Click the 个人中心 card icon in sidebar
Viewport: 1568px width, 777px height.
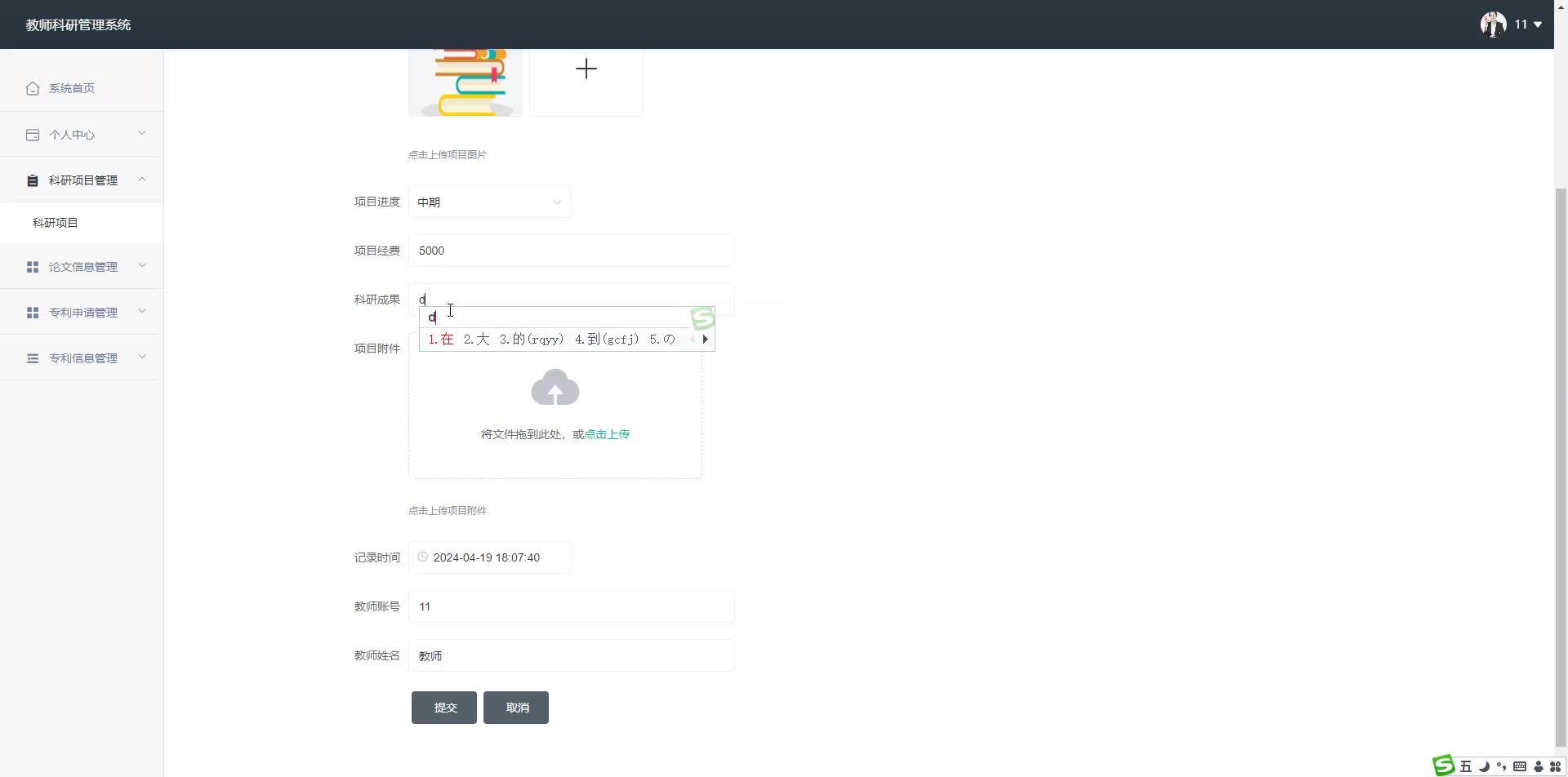(x=33, y=135)
